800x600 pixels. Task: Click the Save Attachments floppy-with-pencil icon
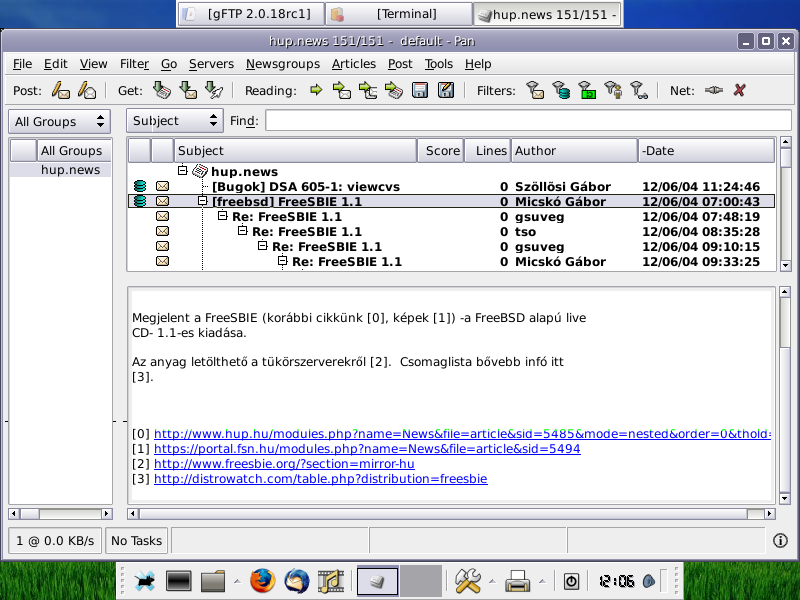click(446, 90)
